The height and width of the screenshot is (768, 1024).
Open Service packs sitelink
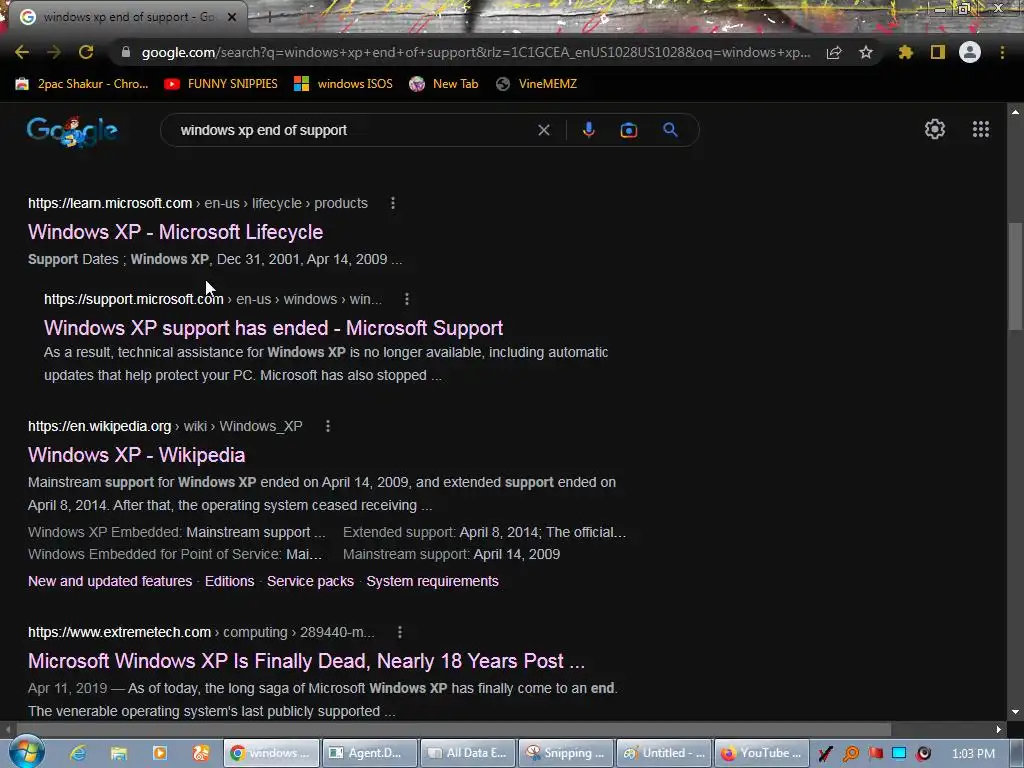[310, 581]
